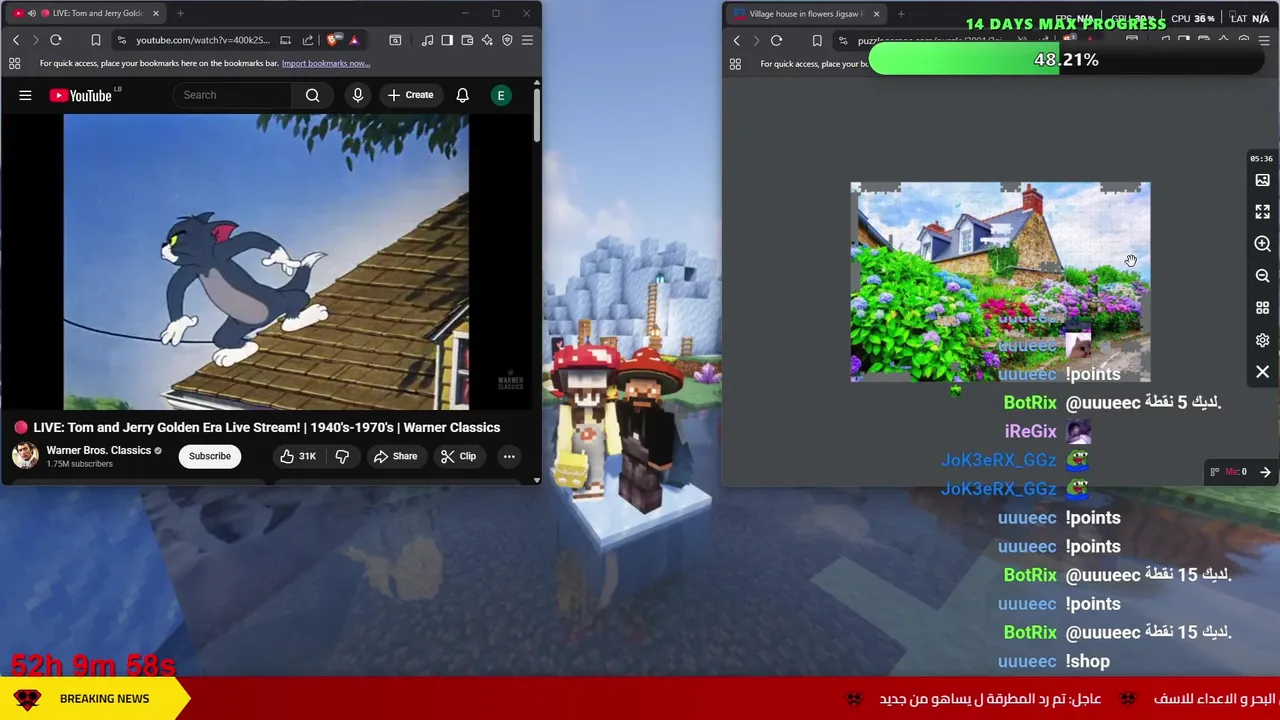Reload the puzzle browser page

pyautogui.click(x=776, y=41)
